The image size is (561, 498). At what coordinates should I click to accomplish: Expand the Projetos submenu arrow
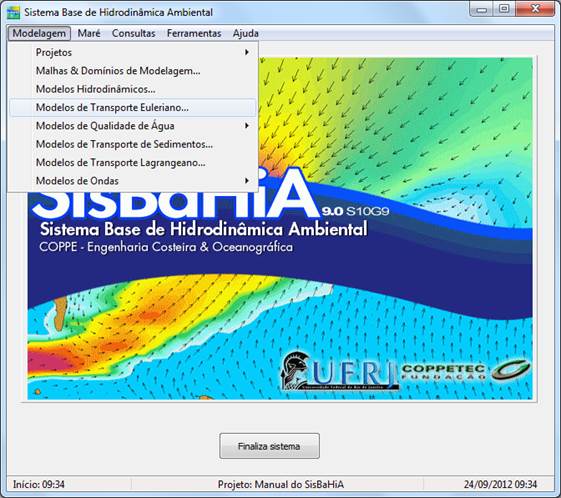click(x=247, y=52)
